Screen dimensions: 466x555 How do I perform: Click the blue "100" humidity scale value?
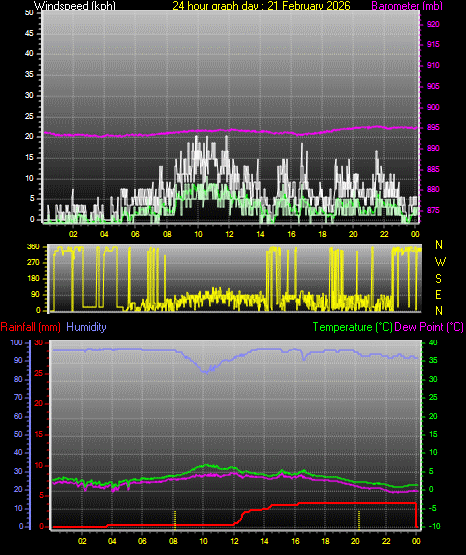[x=17, y=342]
